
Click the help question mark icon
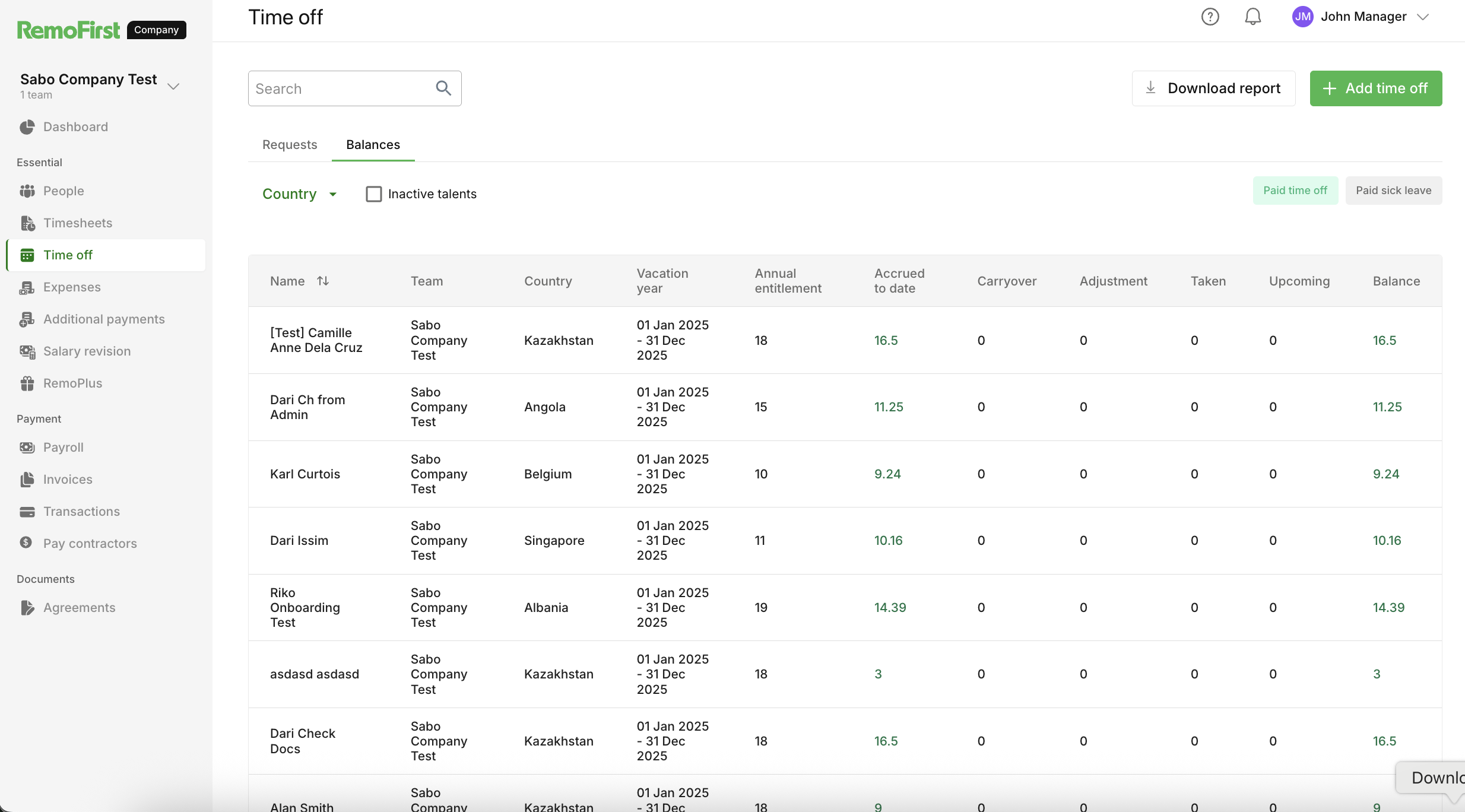click(1210, 17)
